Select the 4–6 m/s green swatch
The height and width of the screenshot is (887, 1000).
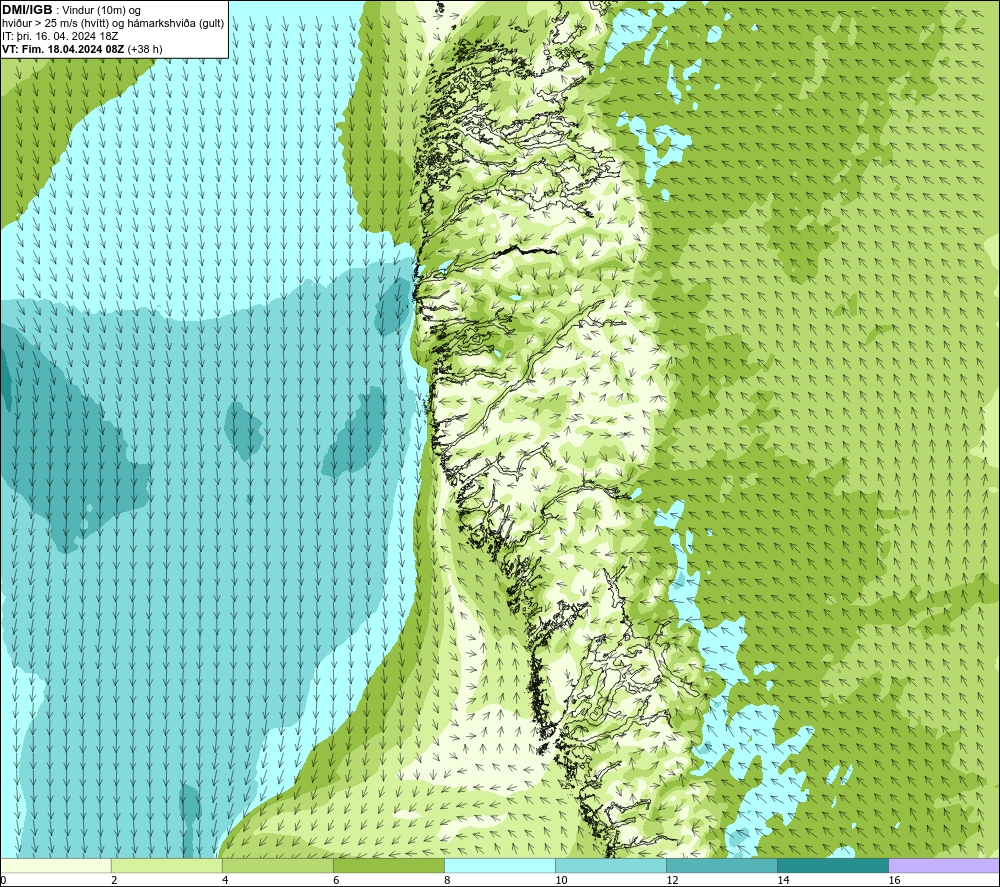(277, 866)
